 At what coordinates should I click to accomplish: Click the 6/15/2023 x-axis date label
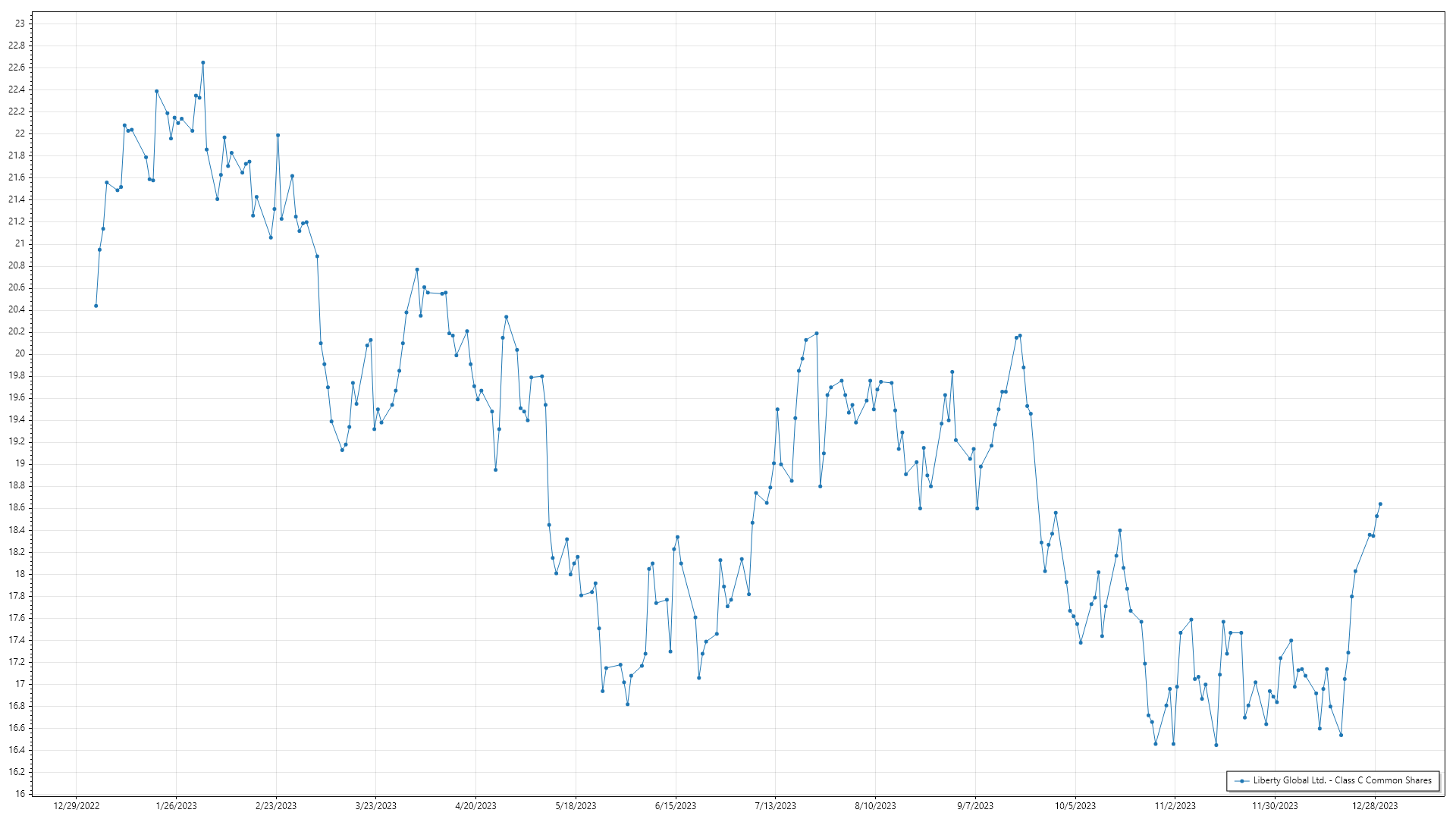tap(675, 806)
